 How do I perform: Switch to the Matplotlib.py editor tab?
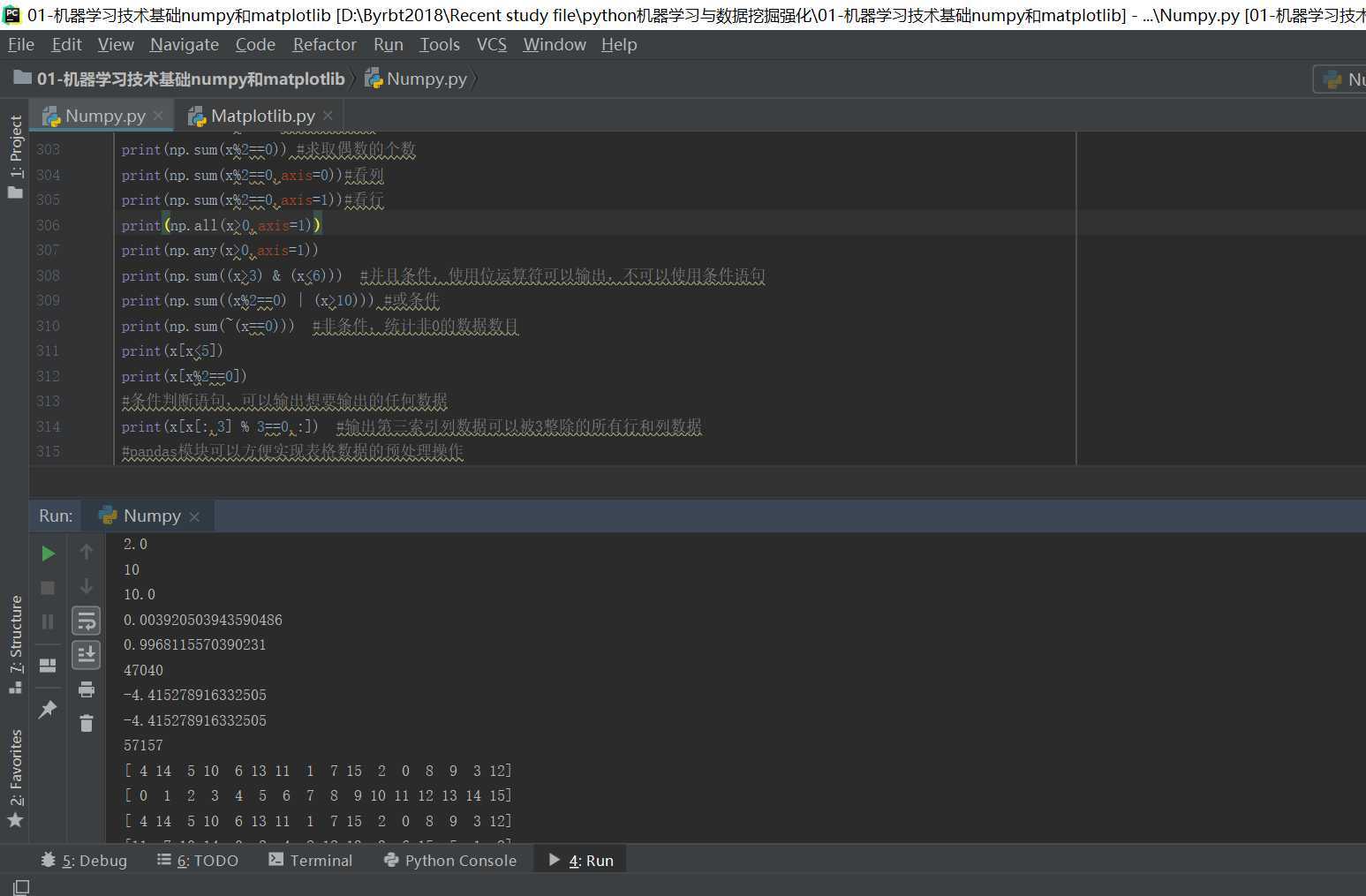click(x=262, y=116)
